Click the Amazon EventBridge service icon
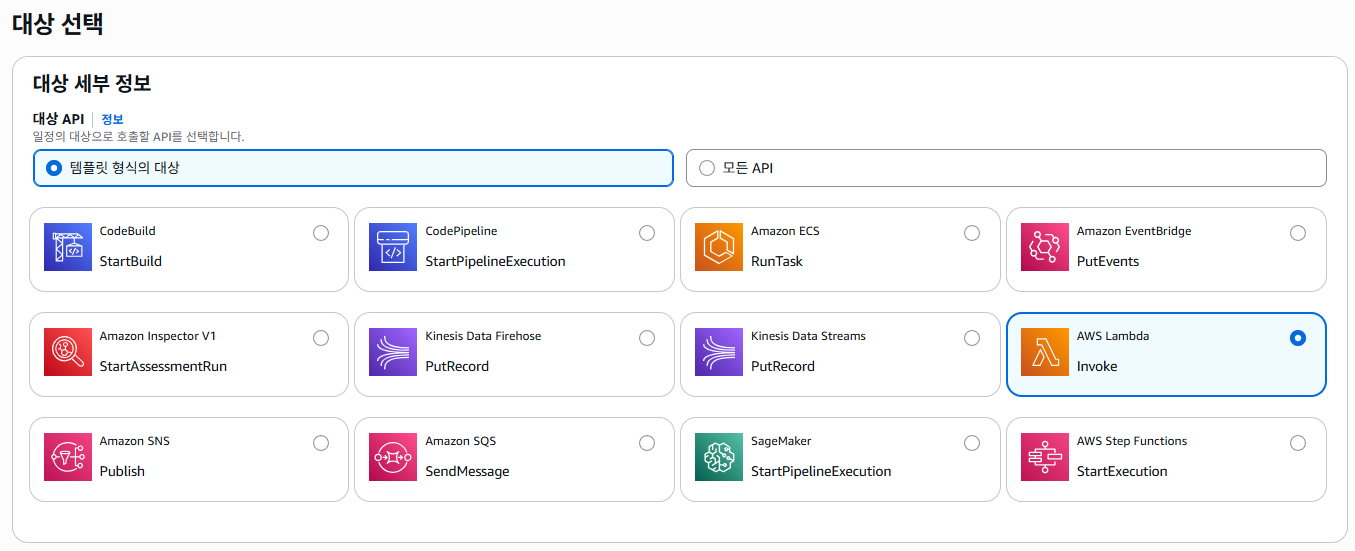The height and width of the screenshot is (551, 1355). 1045,247
